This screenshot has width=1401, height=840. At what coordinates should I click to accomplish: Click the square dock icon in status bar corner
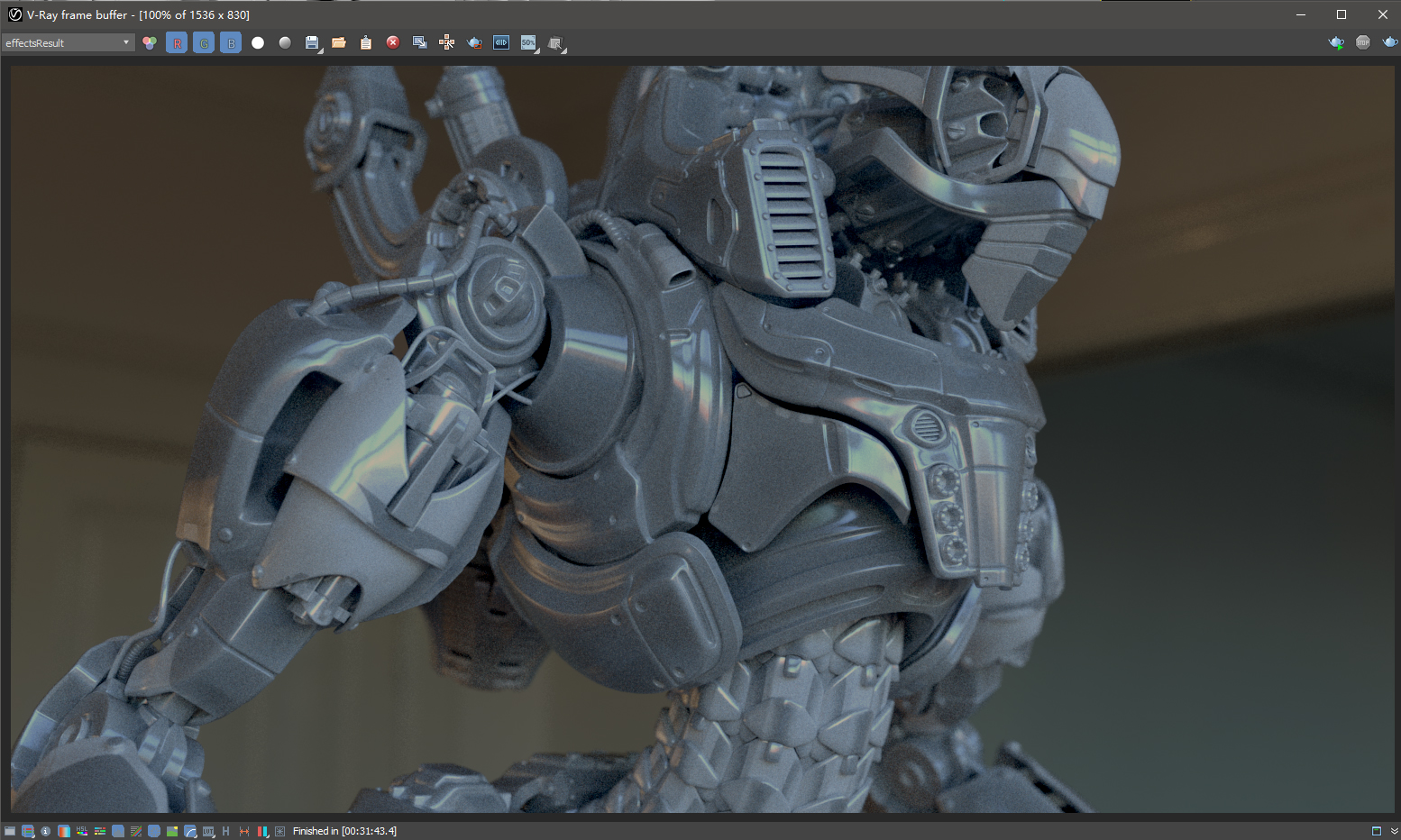coord(1377,831)
